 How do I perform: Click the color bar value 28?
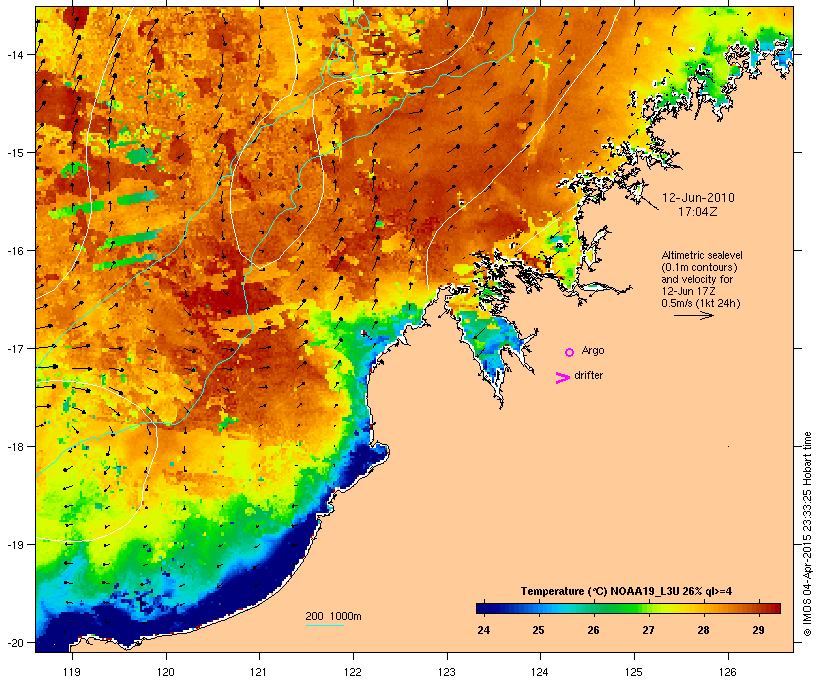[x=703, y=630]
